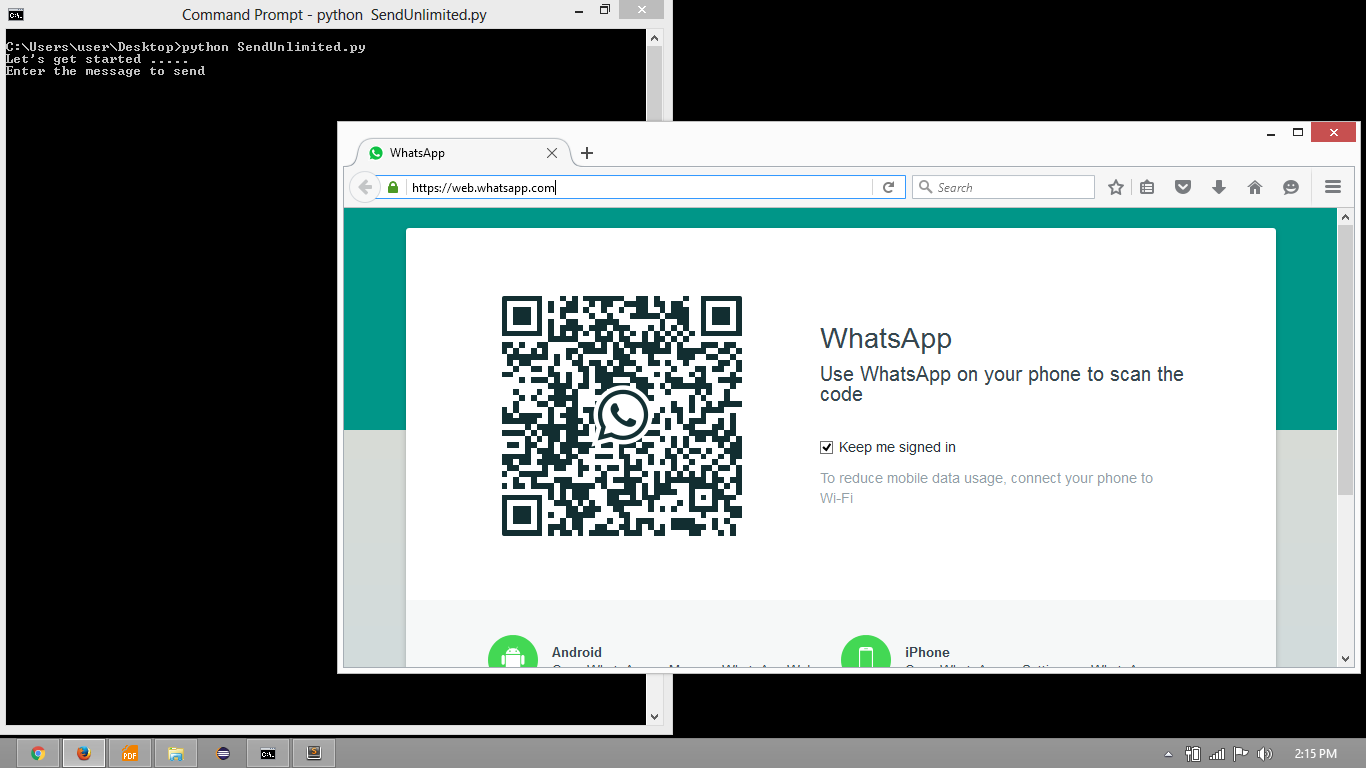Click the 2:15 PM clock
This screenshot has width=1366, height=768.
[x=1315, y=754]
